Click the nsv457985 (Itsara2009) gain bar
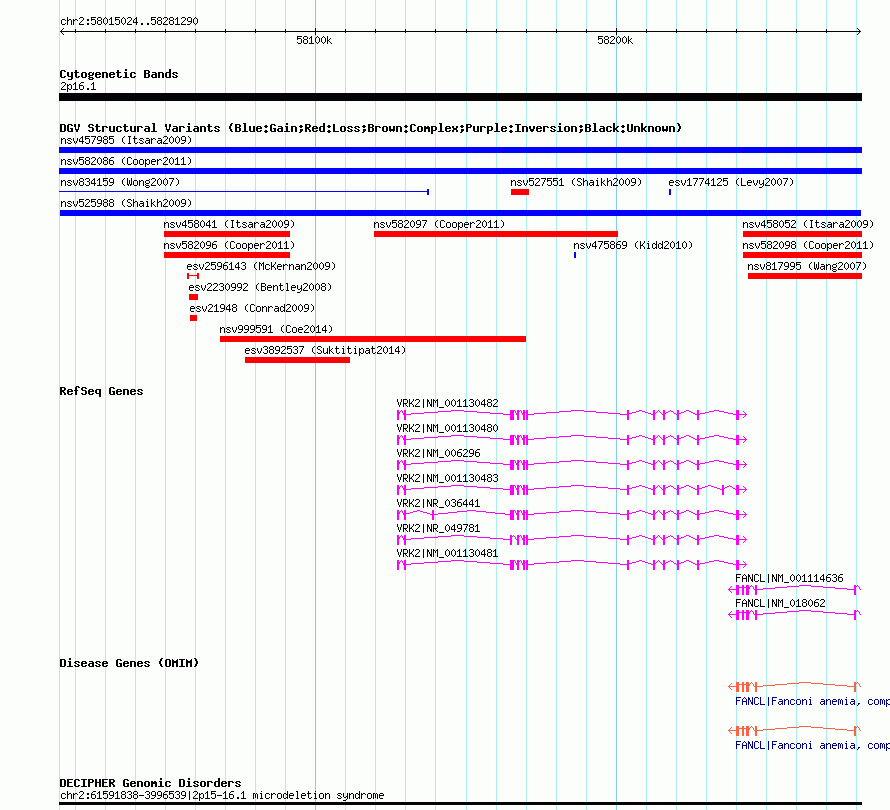The width and height of the screenshot is (890, 810). coord(460,150)
